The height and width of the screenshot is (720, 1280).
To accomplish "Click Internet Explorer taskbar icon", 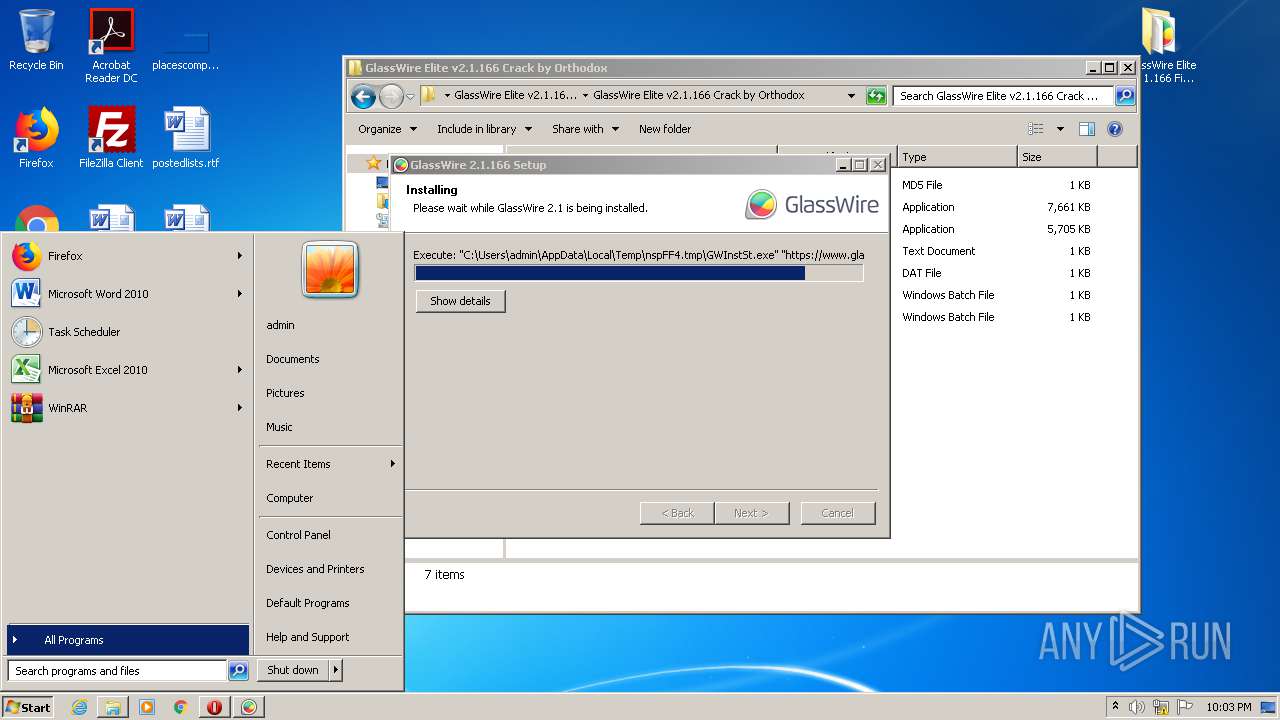I will click(x=80, y=707).
